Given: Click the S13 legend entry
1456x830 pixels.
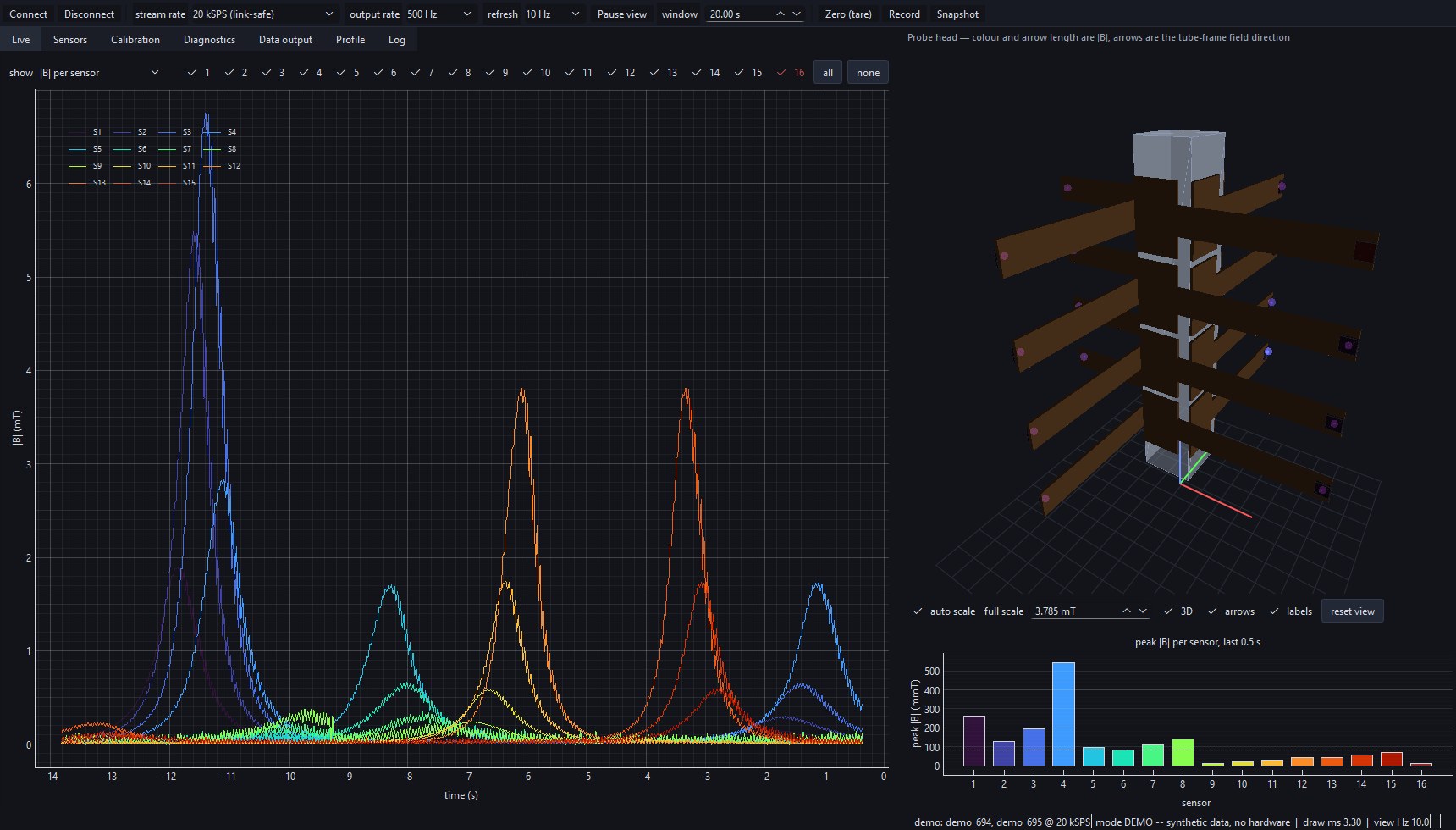Looking at the screenshot, I should pyautogui.click(x=88, y=183).
